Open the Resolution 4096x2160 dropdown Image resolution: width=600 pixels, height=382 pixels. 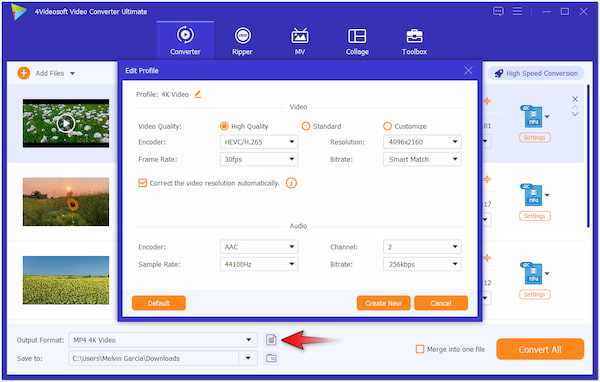[x=422, y=142]
